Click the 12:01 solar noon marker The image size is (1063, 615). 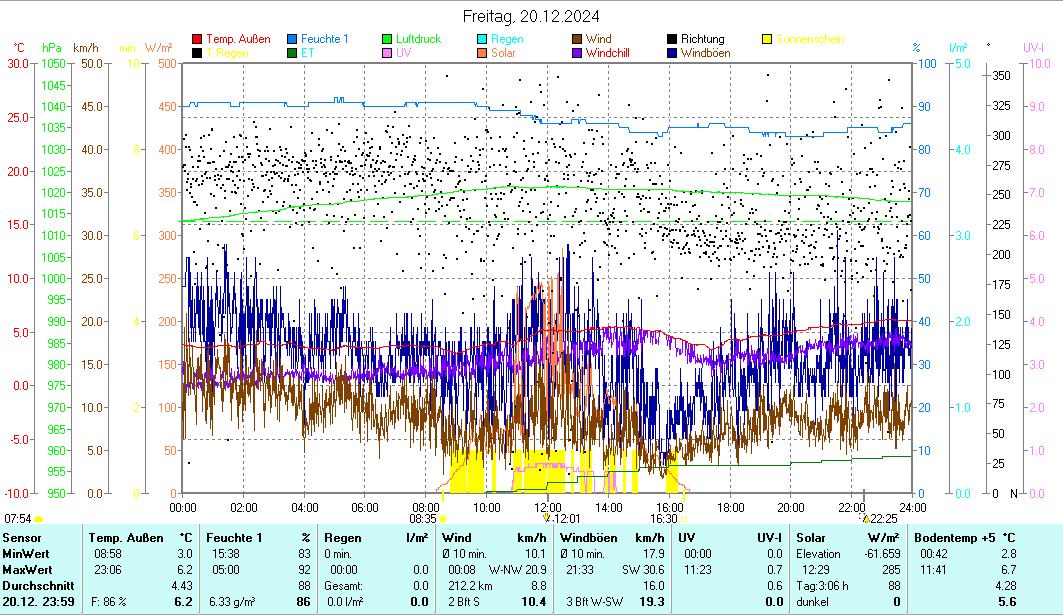point(547,518)
